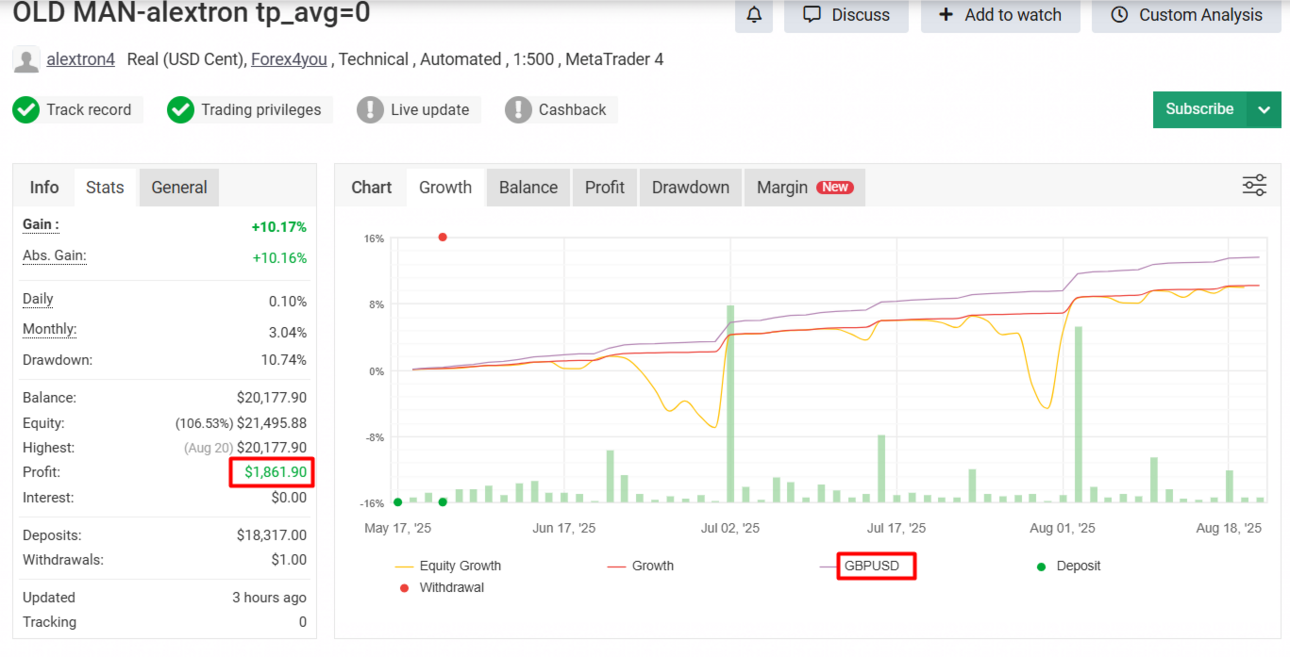Click the tall green bar after Aug 01

[x=1078, y=414]
